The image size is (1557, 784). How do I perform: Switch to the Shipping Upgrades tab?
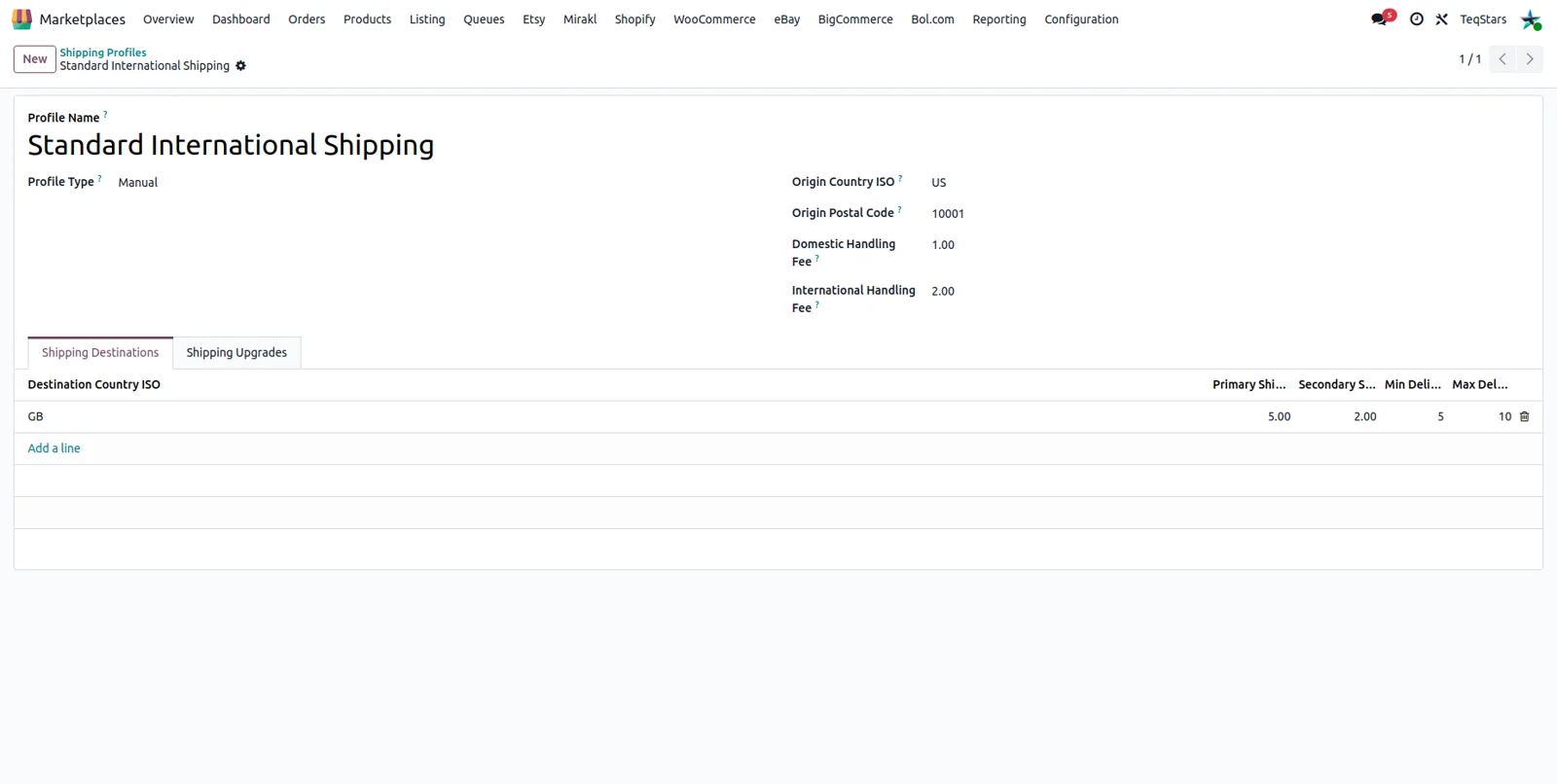pos(236,353)
